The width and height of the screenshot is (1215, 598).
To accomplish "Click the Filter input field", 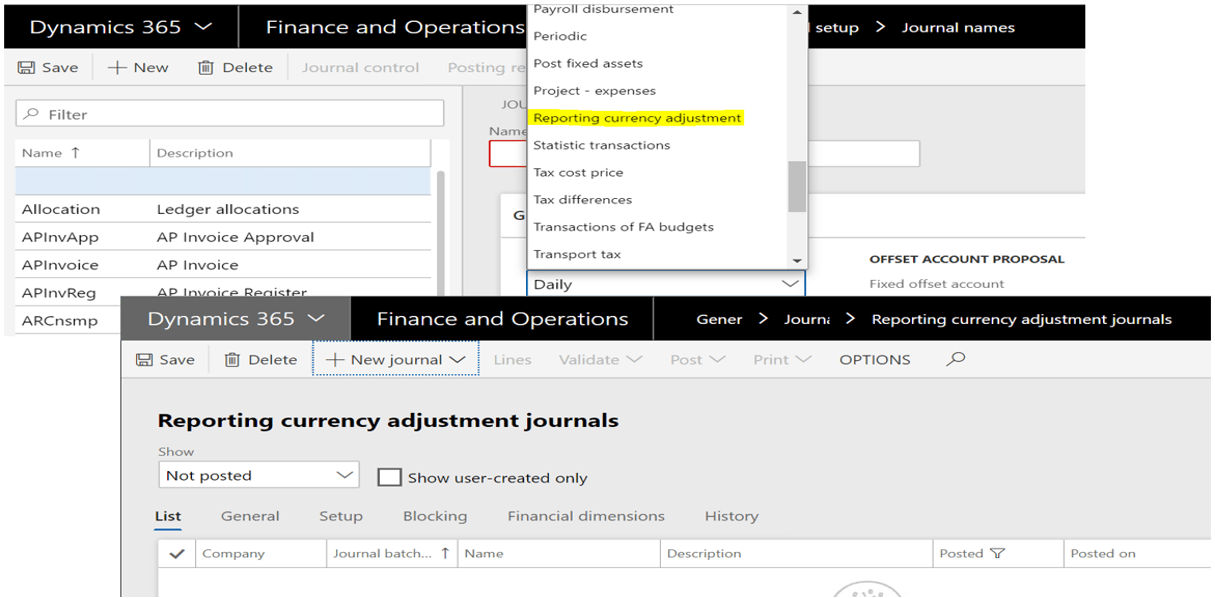I will click(x=230, y=114).
